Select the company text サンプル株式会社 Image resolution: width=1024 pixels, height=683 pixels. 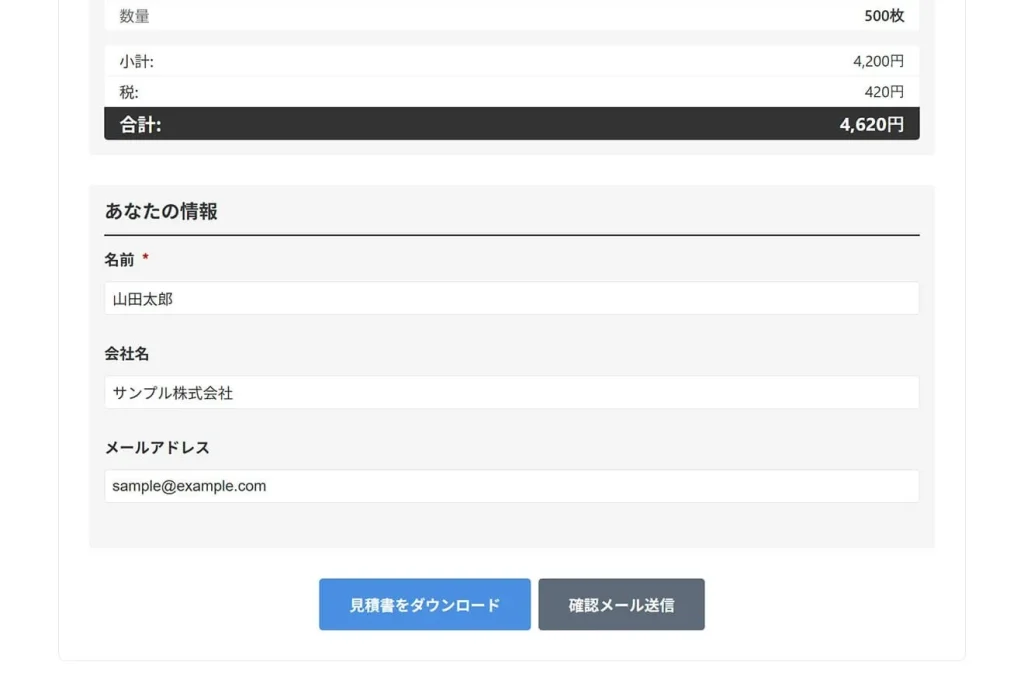[x=172, y=392]
